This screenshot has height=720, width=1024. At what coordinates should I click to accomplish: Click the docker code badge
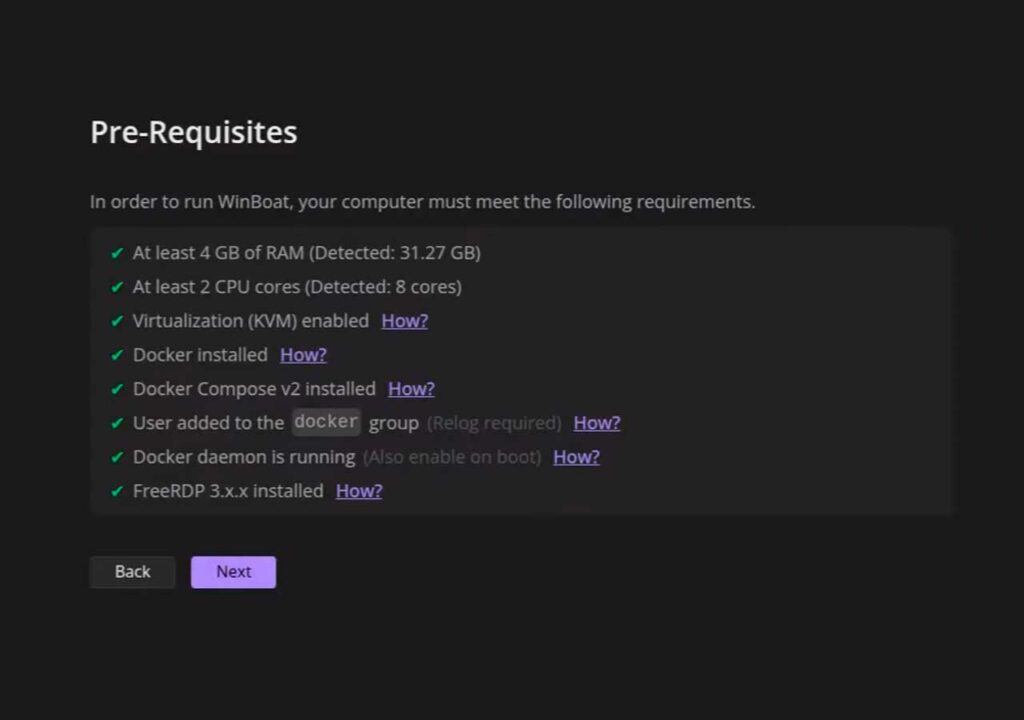click(326, 422)
